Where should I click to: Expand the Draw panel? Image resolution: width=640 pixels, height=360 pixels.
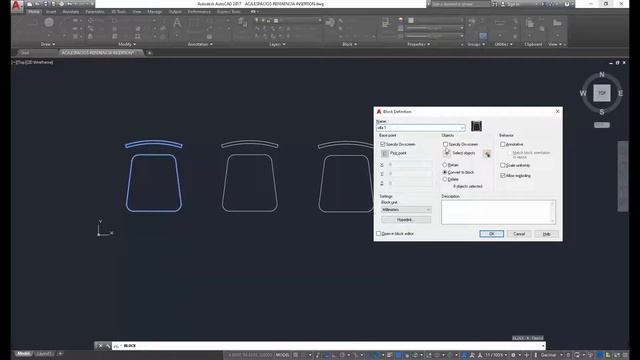click(x=48, y=44)
